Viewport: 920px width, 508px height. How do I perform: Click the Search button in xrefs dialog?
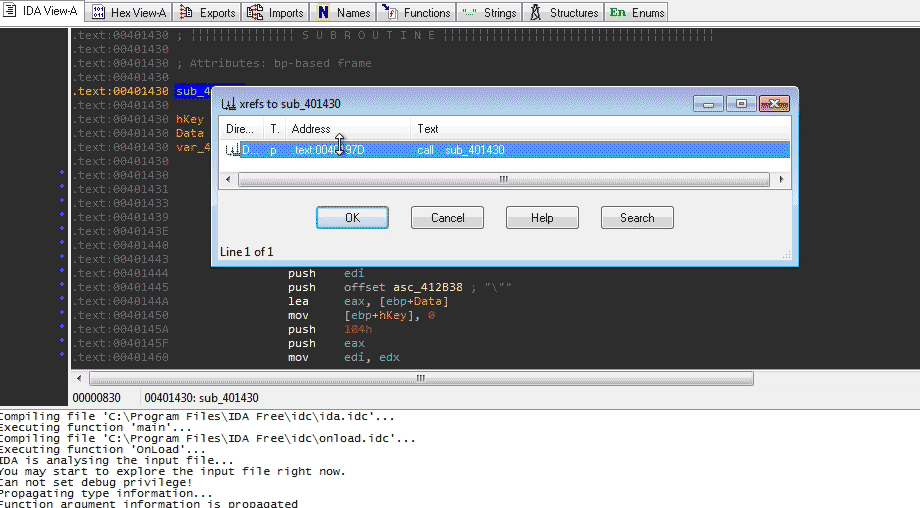637,218
